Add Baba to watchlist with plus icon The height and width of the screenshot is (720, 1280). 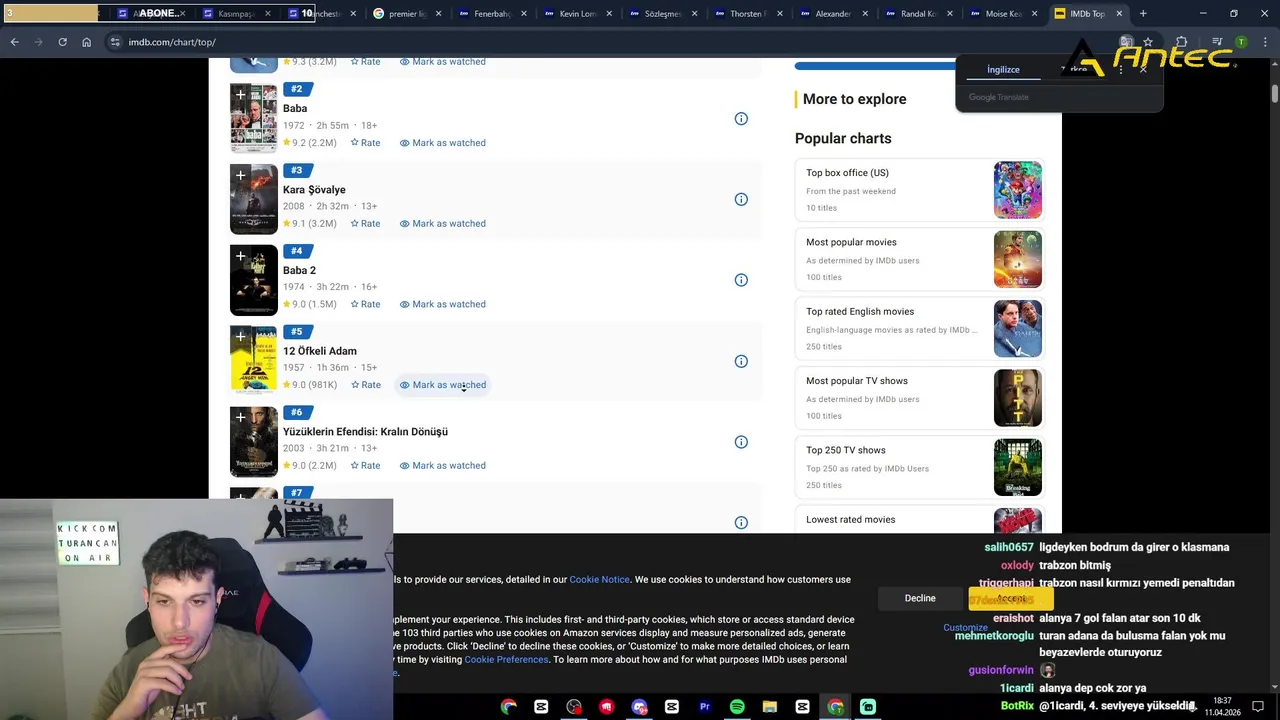[x=240, y=95]
